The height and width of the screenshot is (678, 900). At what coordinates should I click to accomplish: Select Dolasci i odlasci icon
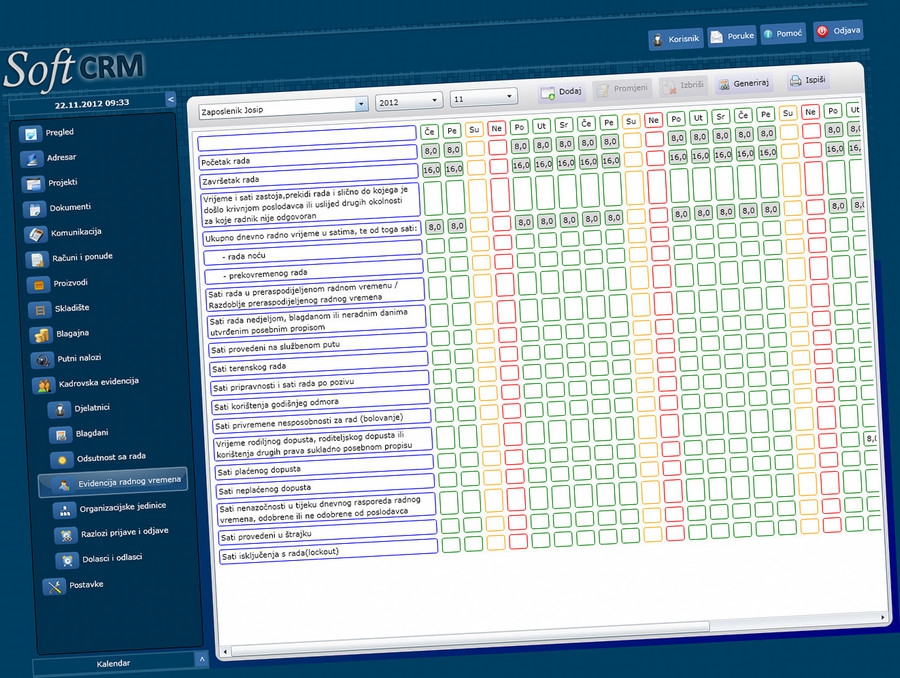68,560
